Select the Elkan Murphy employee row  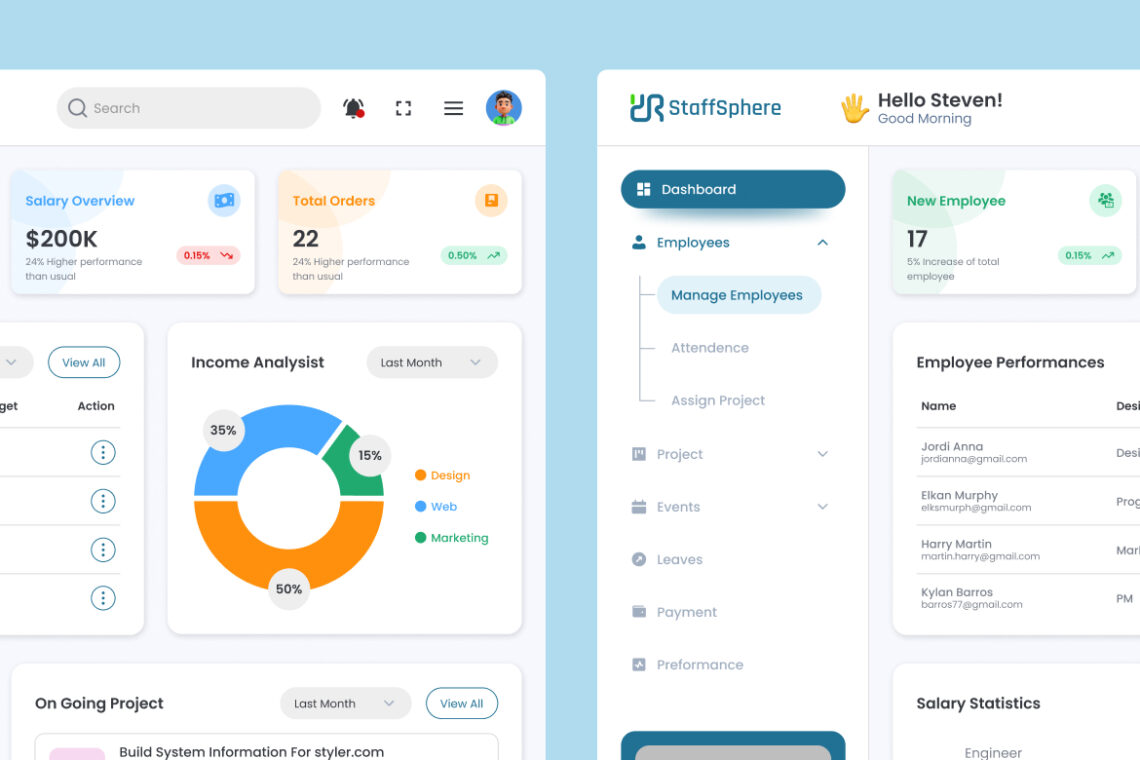tap(1028, 501)
